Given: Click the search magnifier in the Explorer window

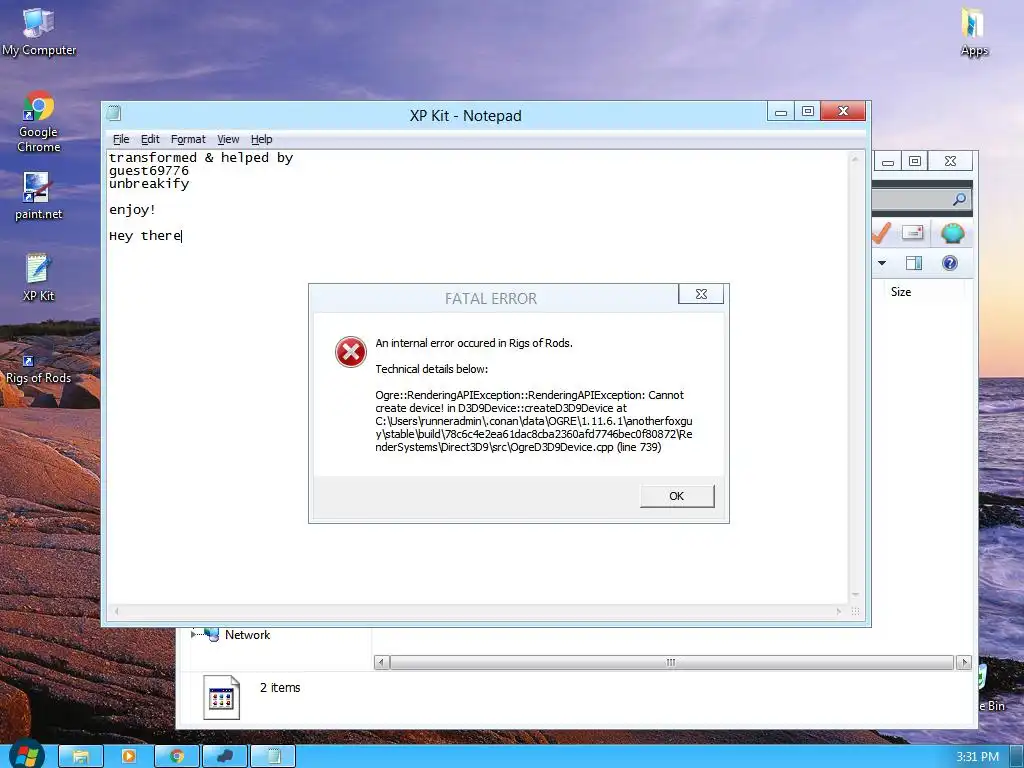Looking at the screenshot, I should tap(959, 199).
